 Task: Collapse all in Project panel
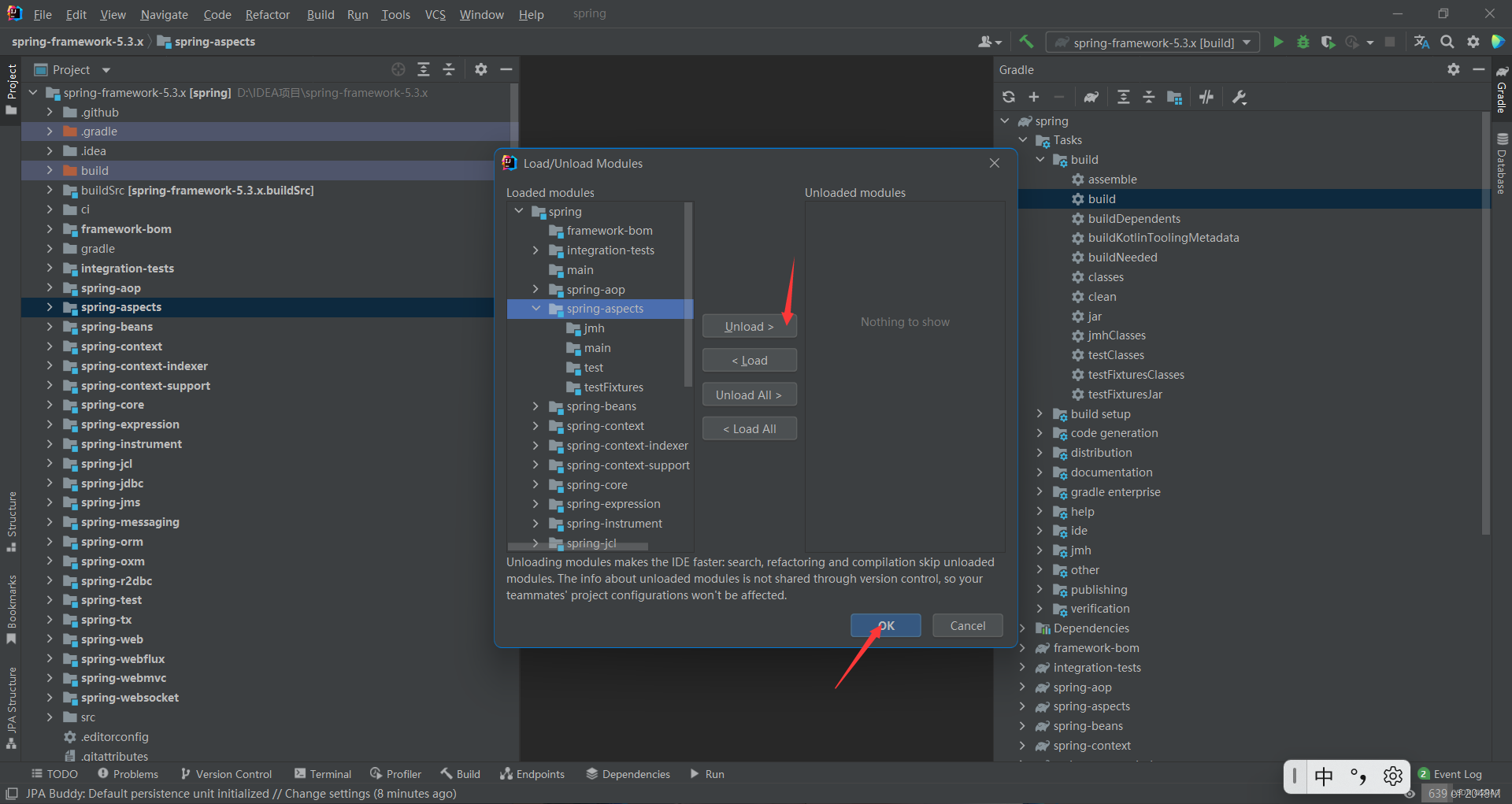pyautogui.click(x=449, y=69)
